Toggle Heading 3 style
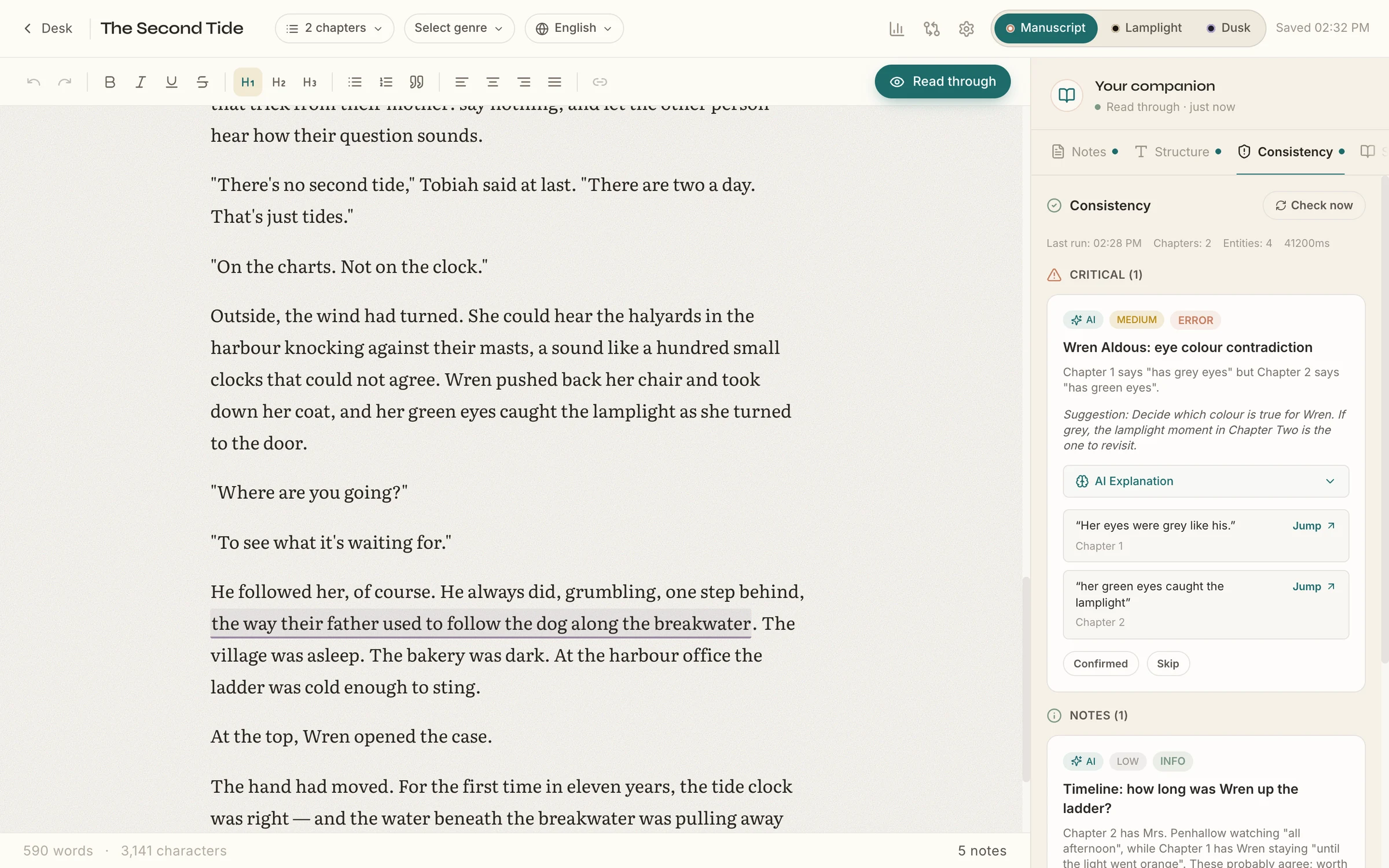Screen dimensions: 1389x868 310,82
